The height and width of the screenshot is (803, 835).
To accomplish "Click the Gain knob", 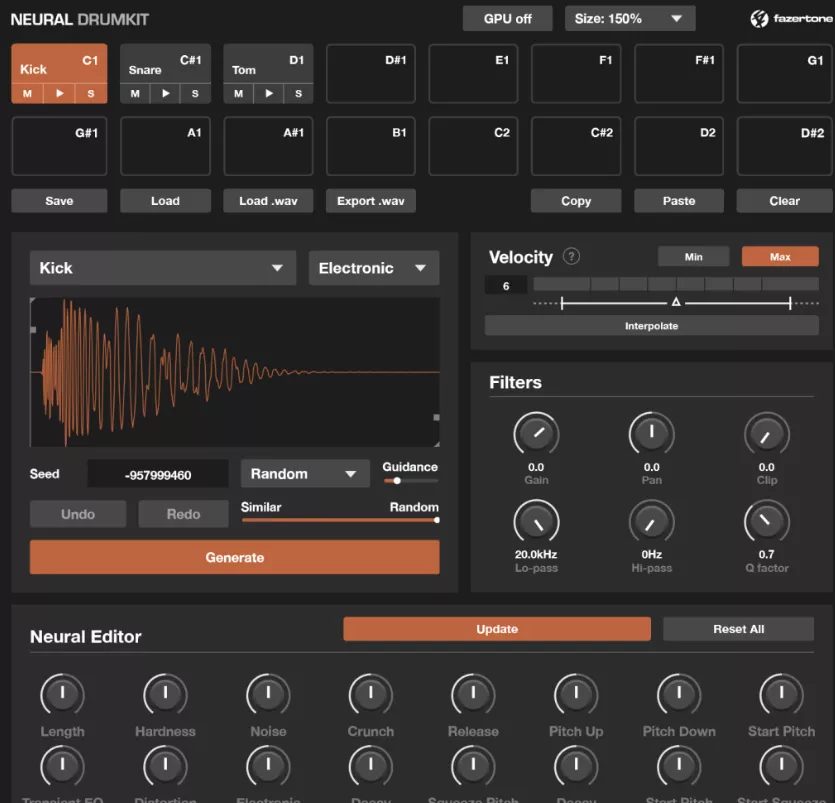I will (x=536, y=434).
